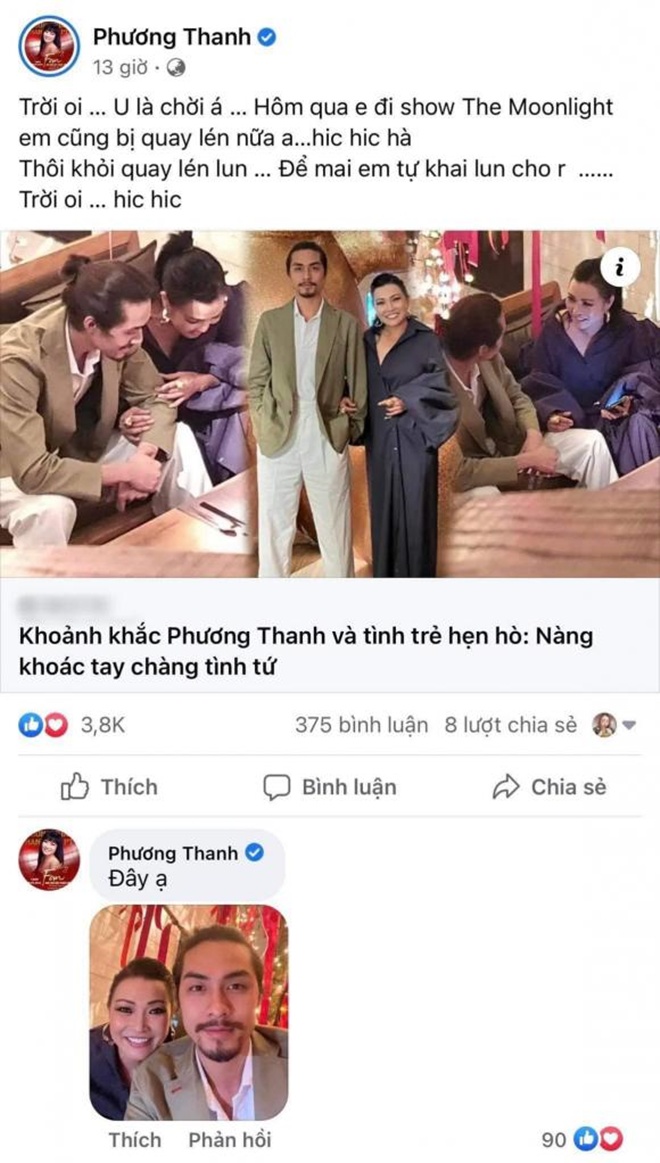This screenshot has height=1163, width=660.
Task: Click Thích under the comment
Action: pyautogui.click(x=134, y=1139)
